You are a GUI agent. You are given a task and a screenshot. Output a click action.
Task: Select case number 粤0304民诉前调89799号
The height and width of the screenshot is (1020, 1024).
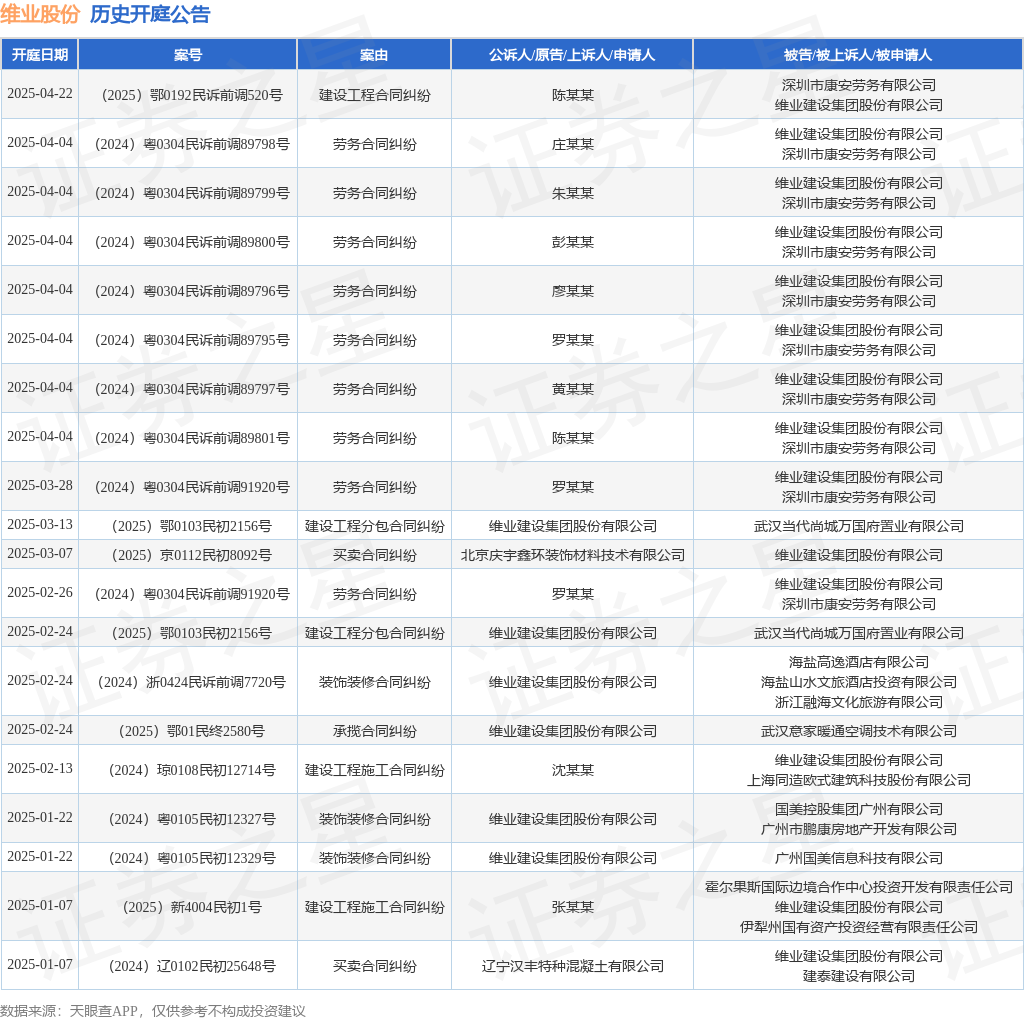[192, 193]
